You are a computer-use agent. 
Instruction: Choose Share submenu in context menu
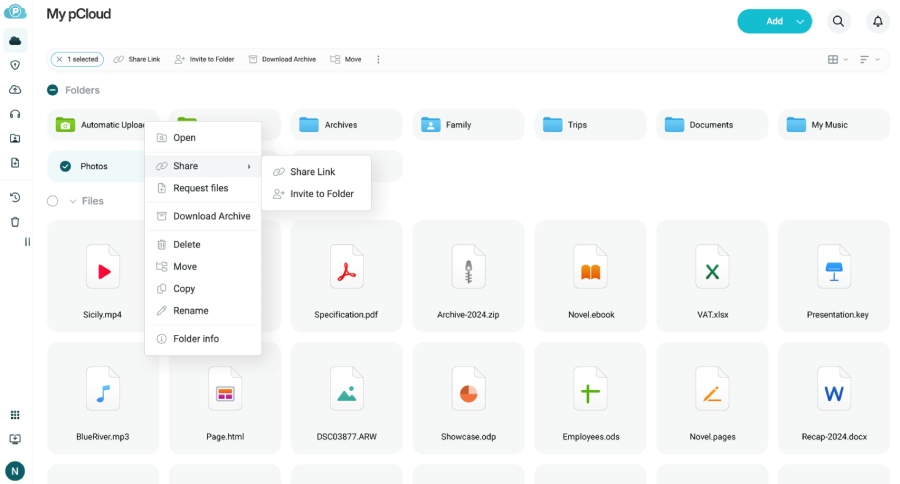click(203, 166)
